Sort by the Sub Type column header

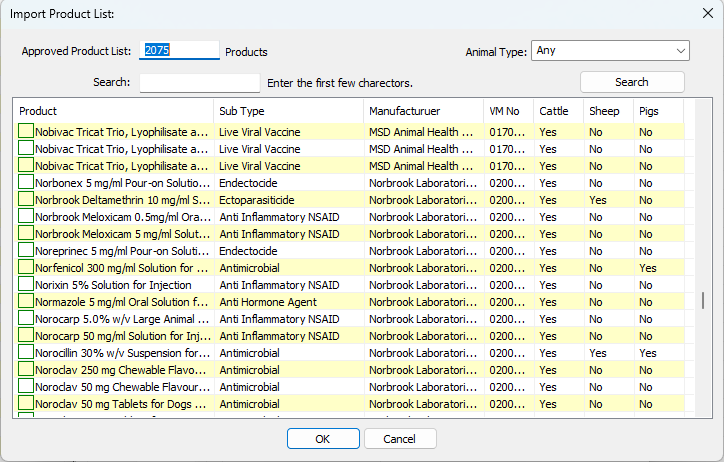289,111
